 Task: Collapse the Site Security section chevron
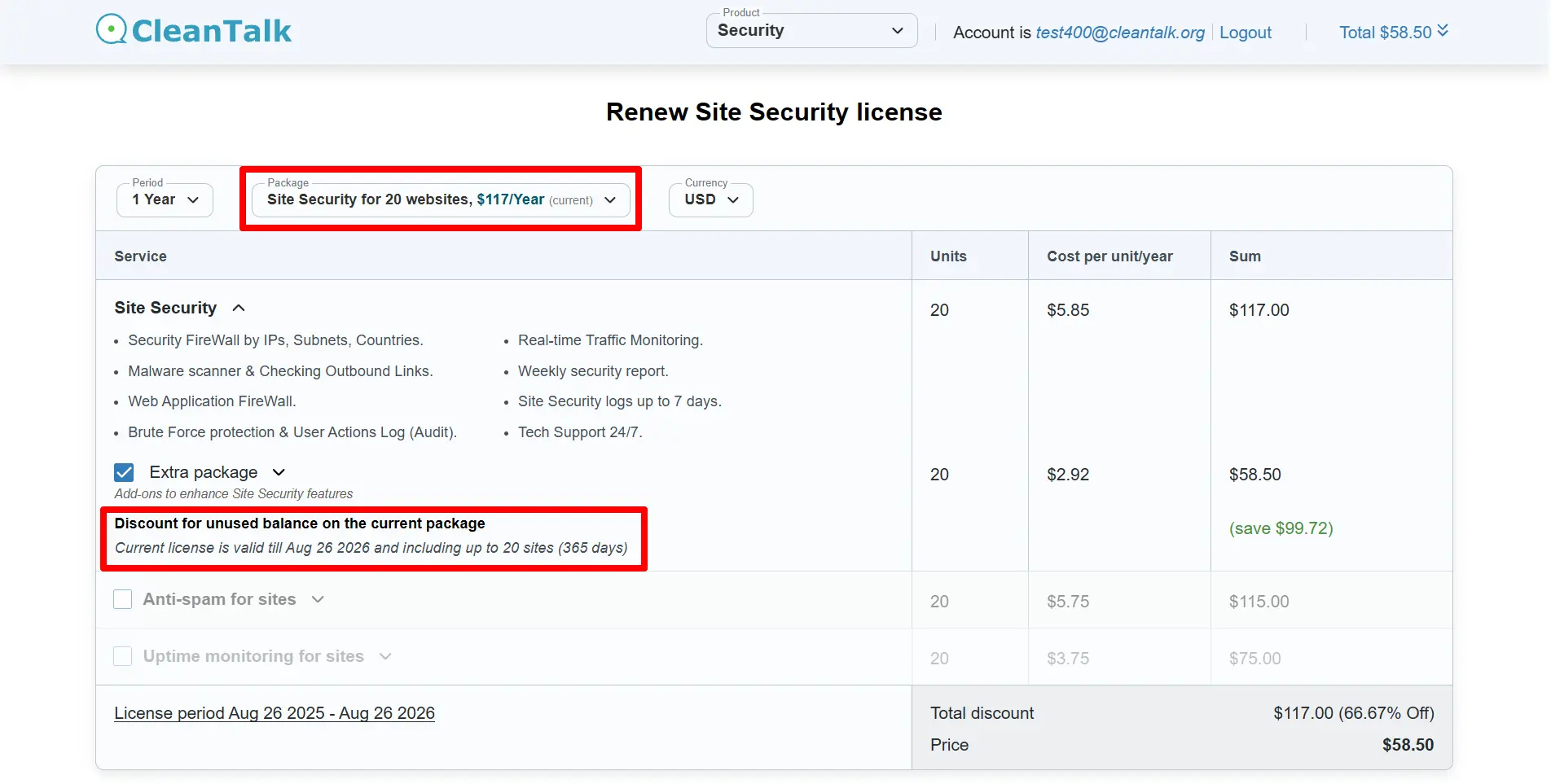pyautogui.click(x=239, y=308)
